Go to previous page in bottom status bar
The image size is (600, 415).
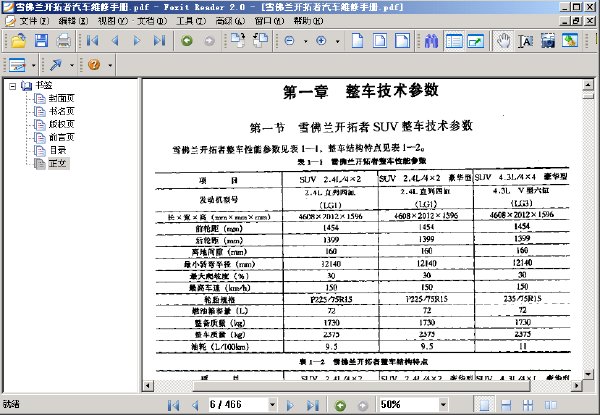(195, 405)
